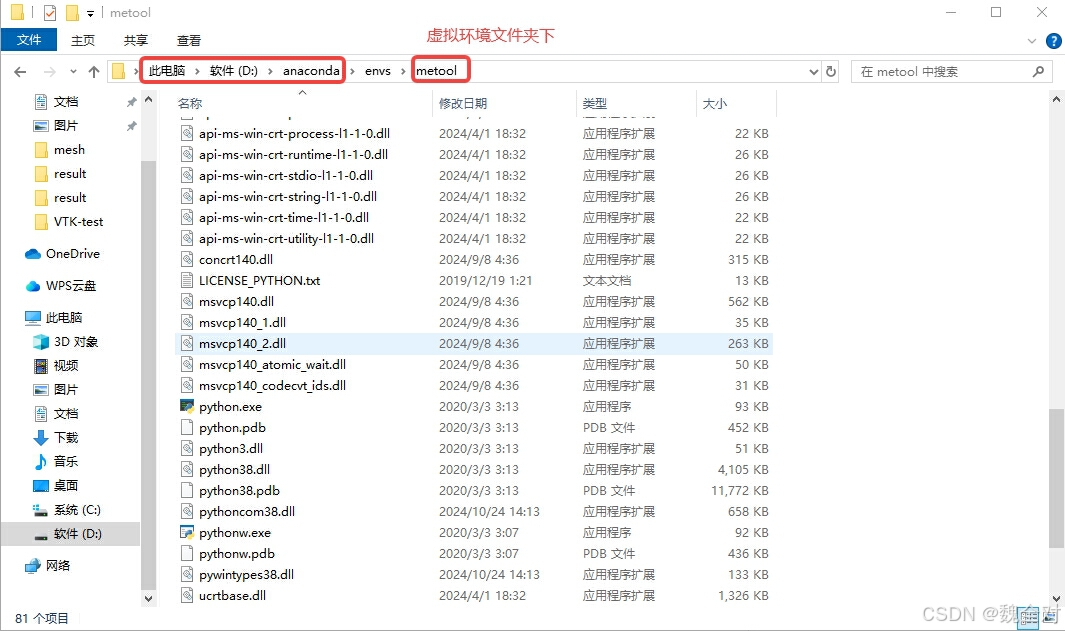This screenshot has height=631, width=1065.
Task: Expand the breadcrumb arrow after envs
Action: point(403,71)
